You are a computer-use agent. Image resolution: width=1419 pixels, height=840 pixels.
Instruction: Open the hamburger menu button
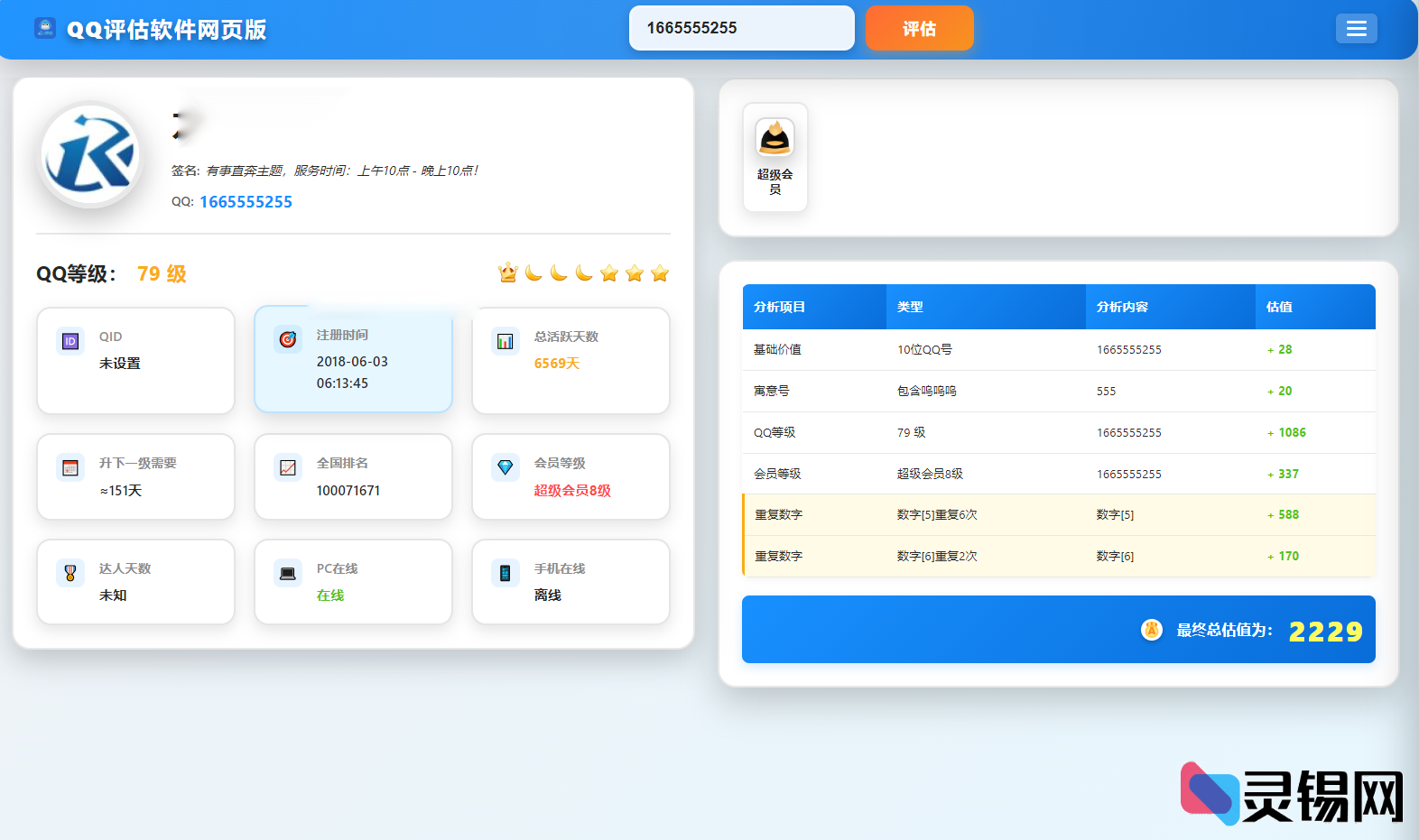pyautogui.click(x=1357, y=29)
